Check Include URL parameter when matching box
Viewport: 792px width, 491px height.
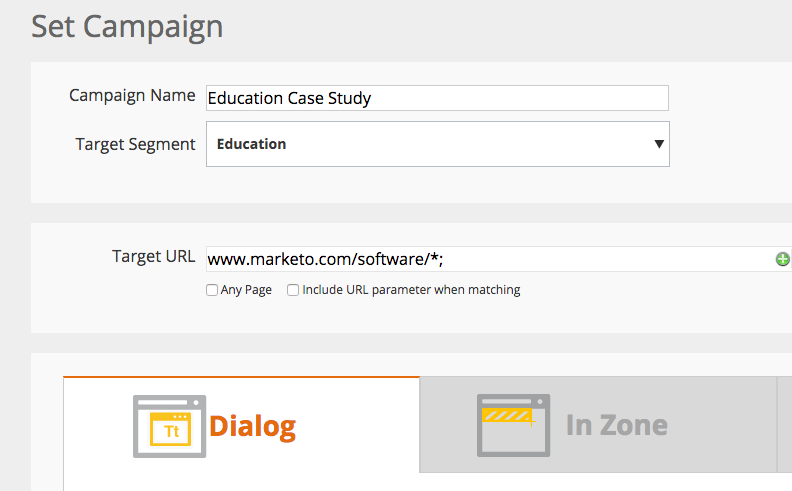click(293, 290)
